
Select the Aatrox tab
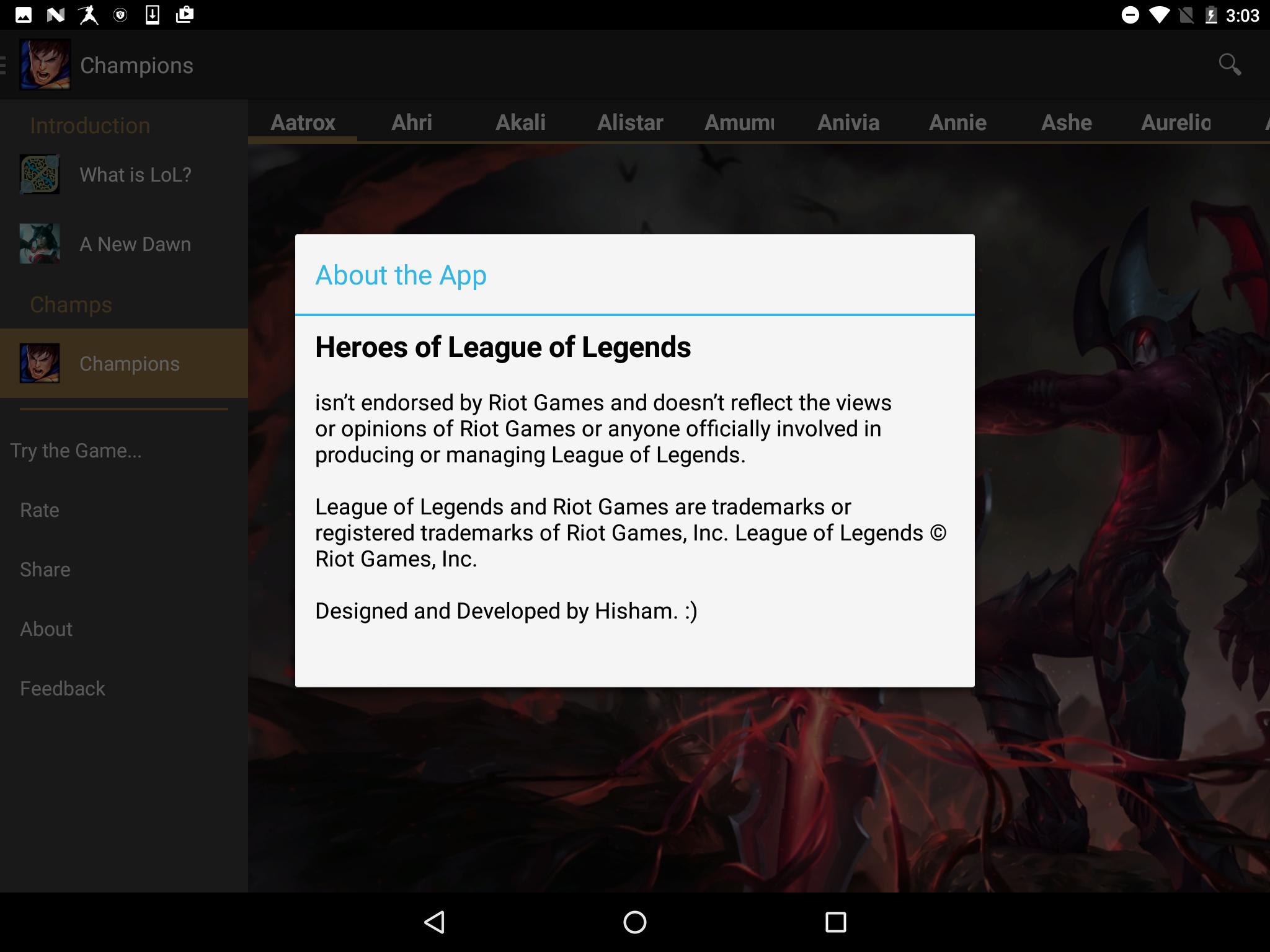point(303,122)
